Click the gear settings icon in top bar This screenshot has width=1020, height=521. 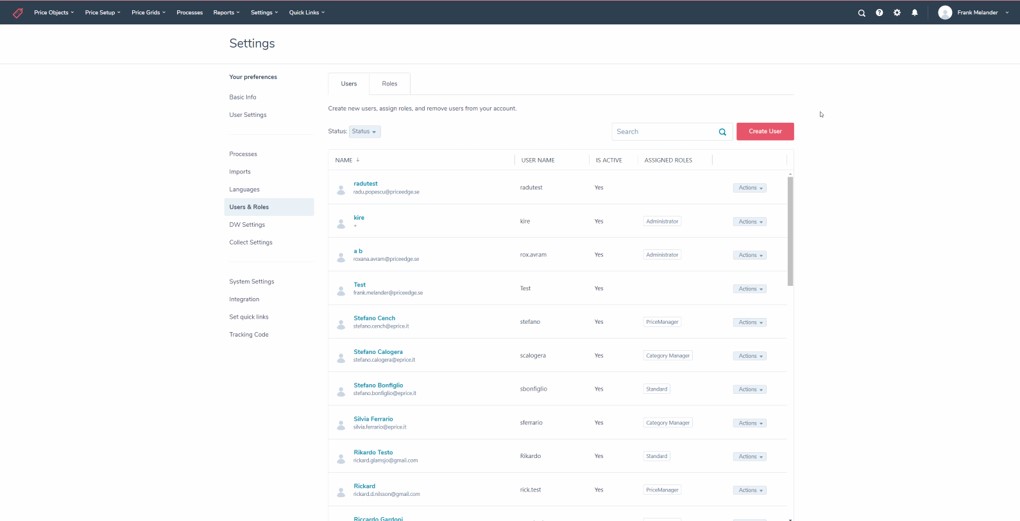(897, 12)
